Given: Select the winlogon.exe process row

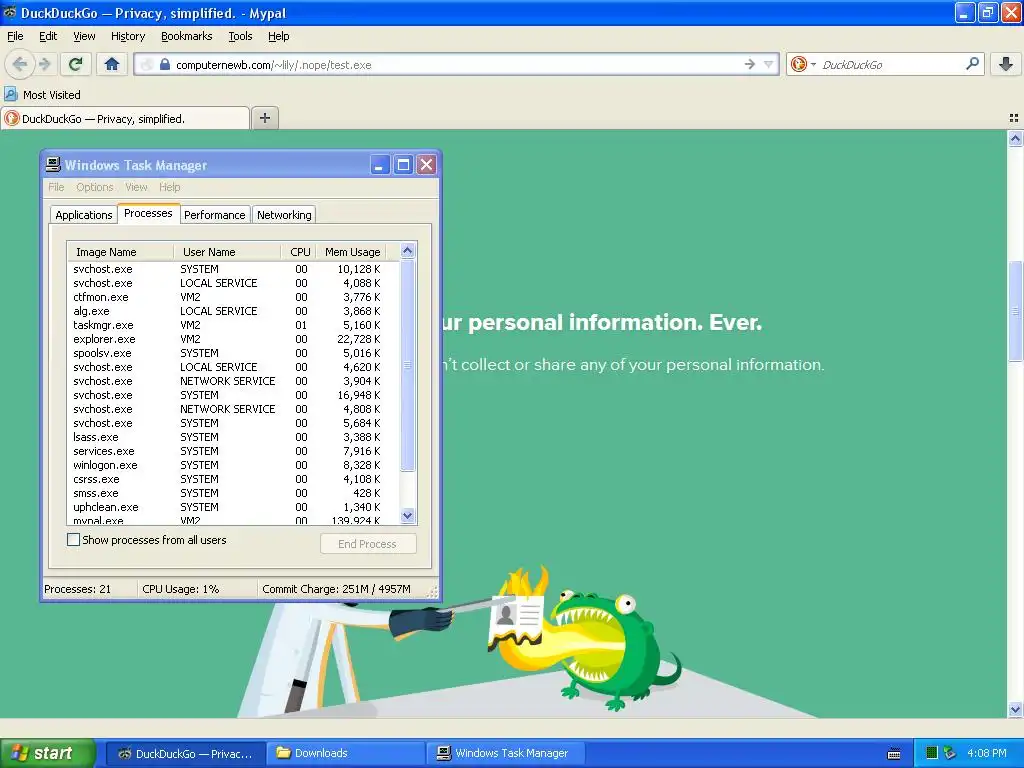Looking at the screenshot, I should click(x=233, y=465).
